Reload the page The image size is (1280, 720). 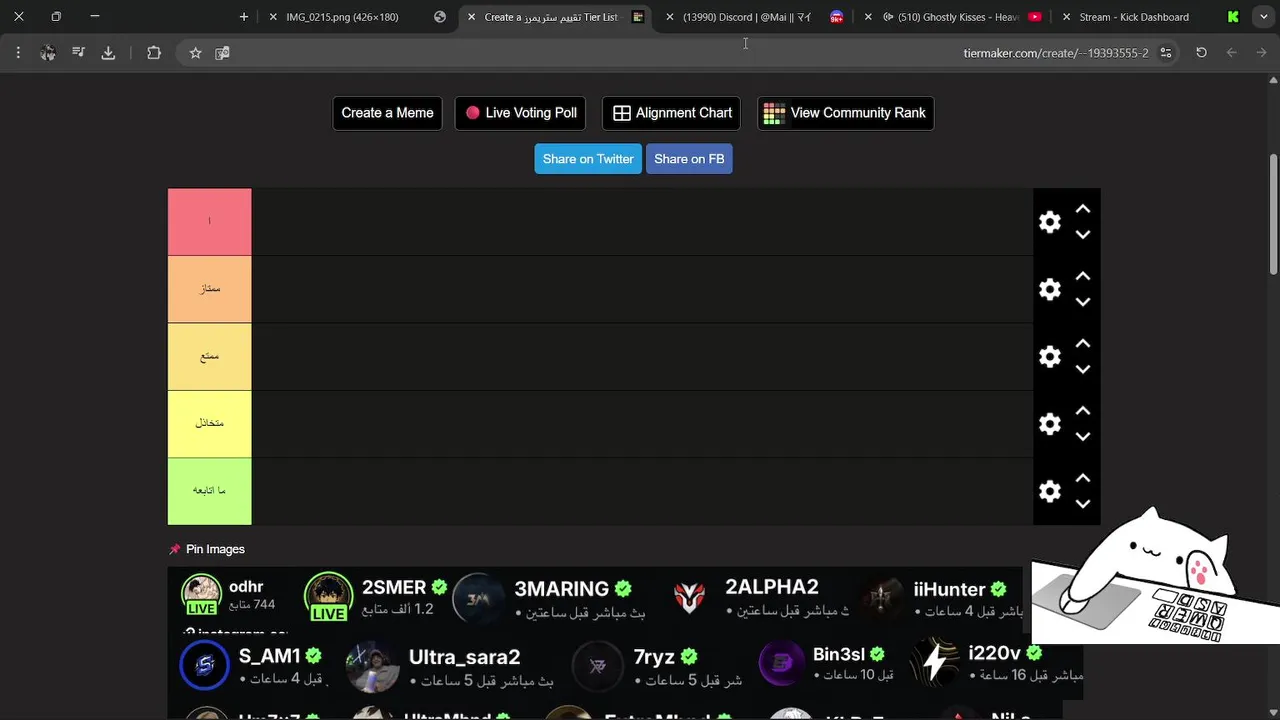(1201, 53)
